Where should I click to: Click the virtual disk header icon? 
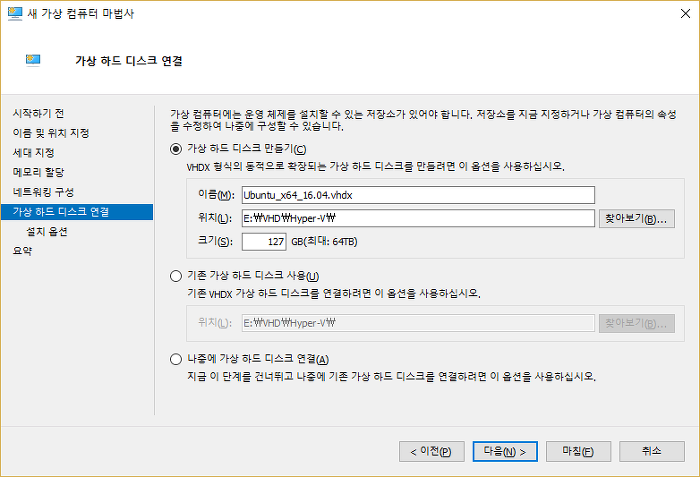click(x=33, y=60)
